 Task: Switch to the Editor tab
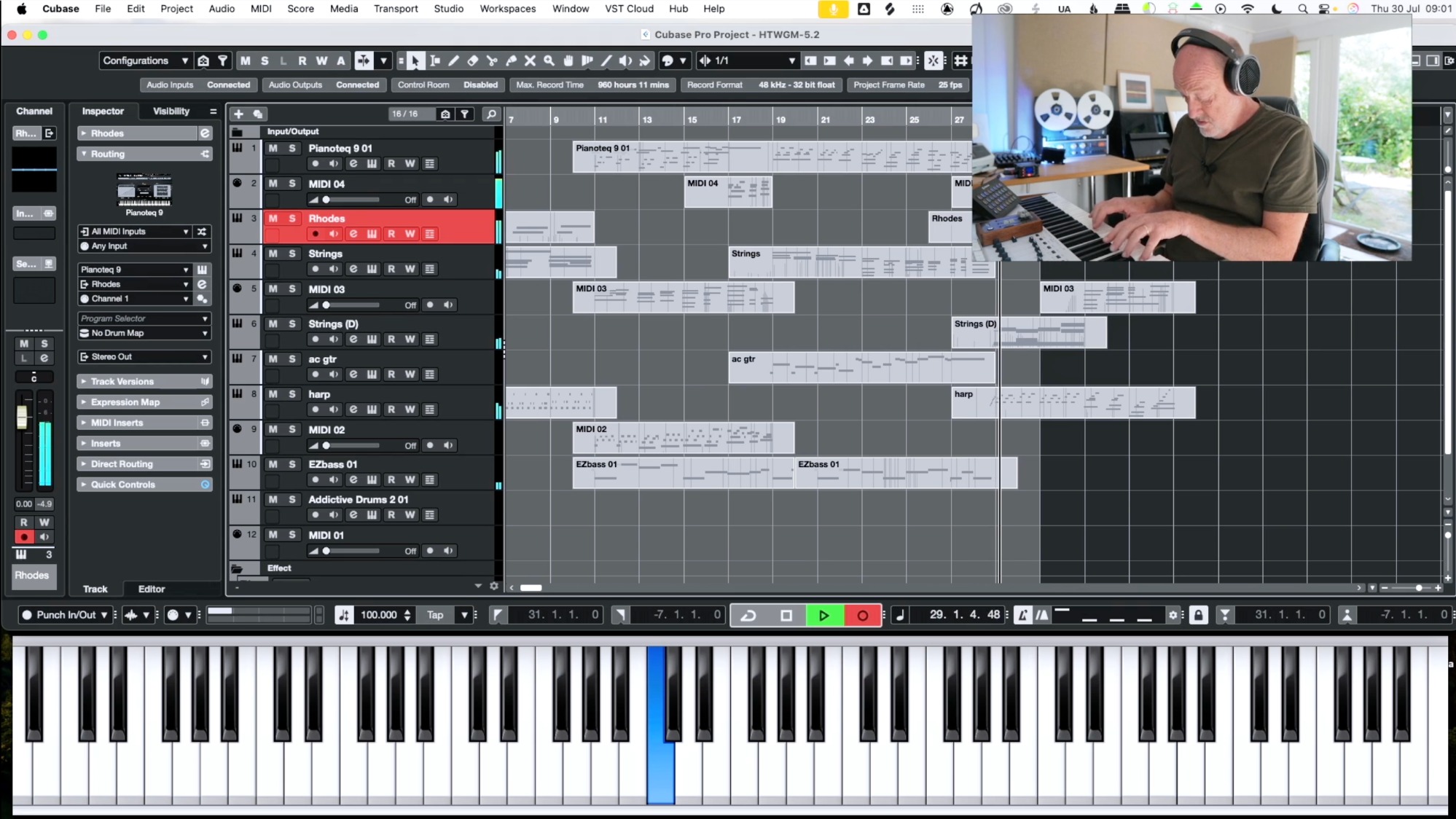(152, 589)
